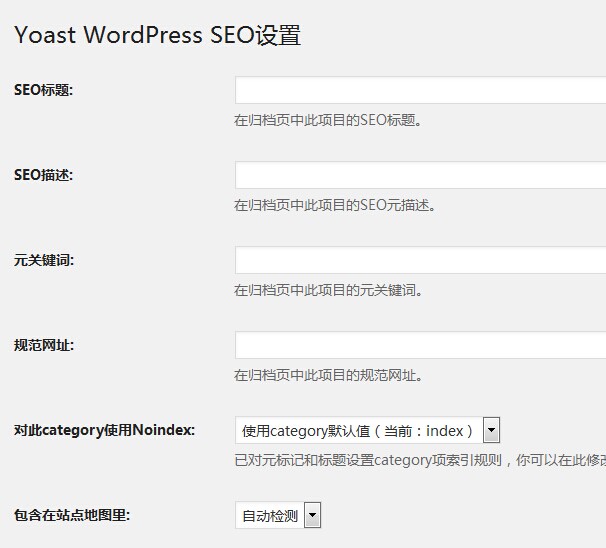Viewport: 606px width, 548px height.
Task: Click the help text below the SEO标题 field
Action: 328,120
